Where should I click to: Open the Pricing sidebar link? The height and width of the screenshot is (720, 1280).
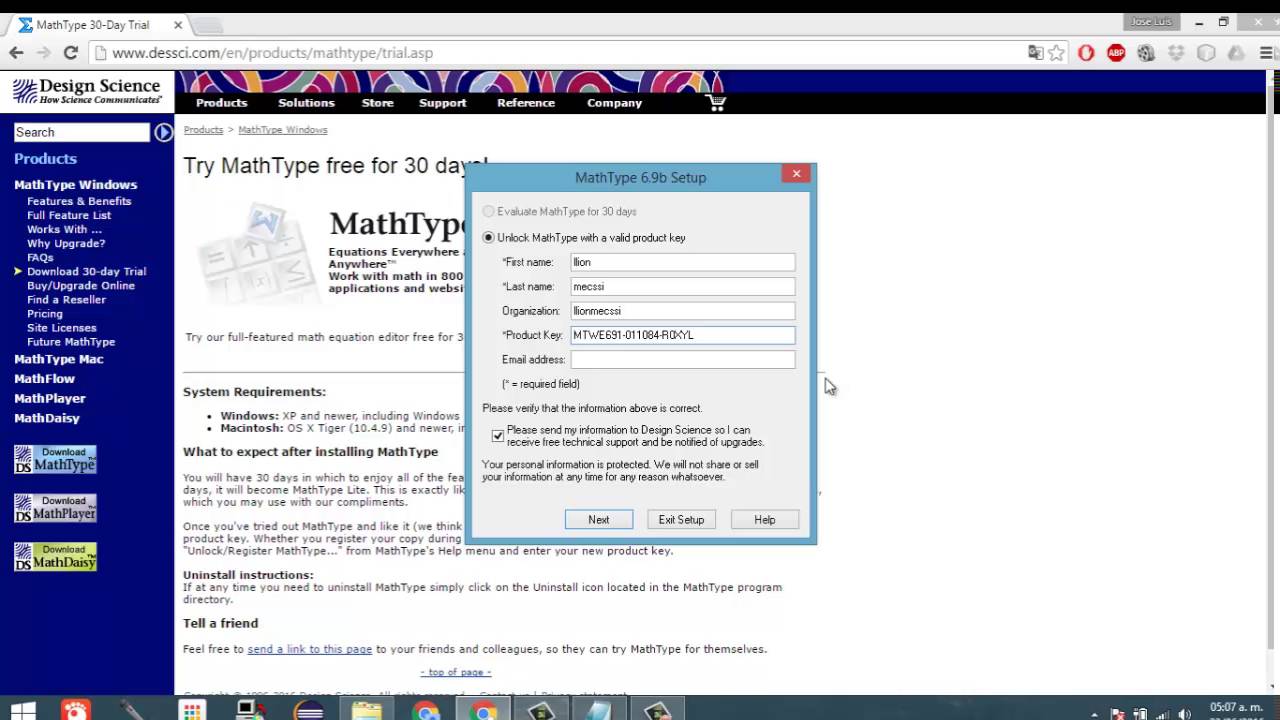(45, 313)
